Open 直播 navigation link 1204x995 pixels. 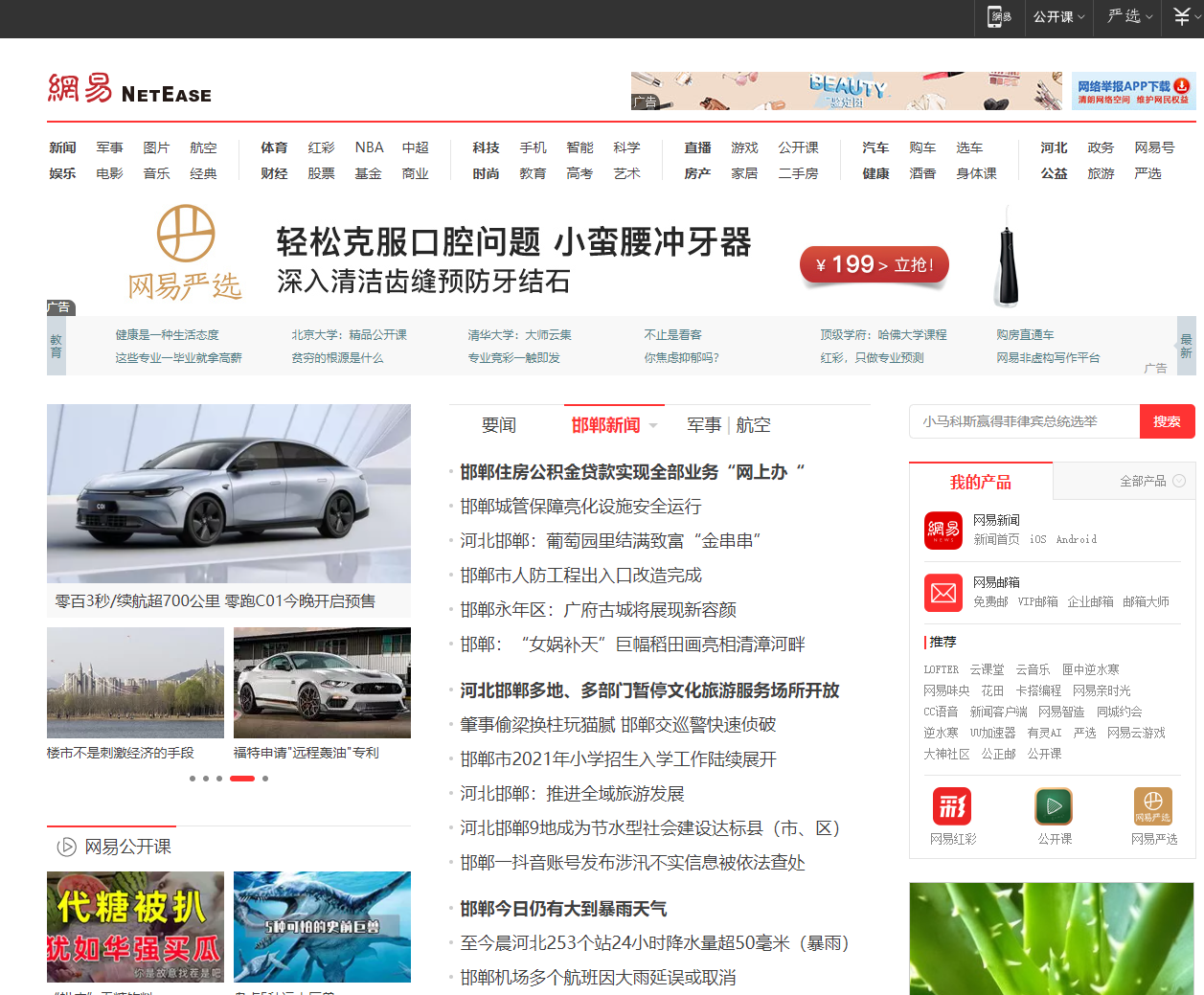point(697,147)
